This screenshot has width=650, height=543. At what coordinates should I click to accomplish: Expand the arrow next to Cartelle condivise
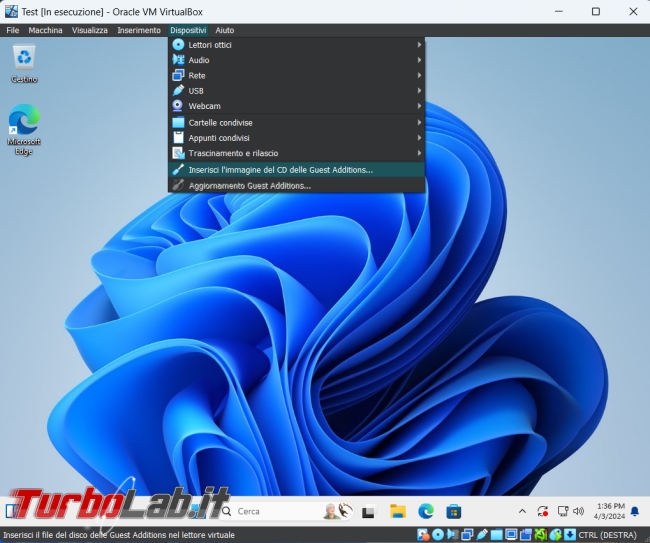[420, 123]
